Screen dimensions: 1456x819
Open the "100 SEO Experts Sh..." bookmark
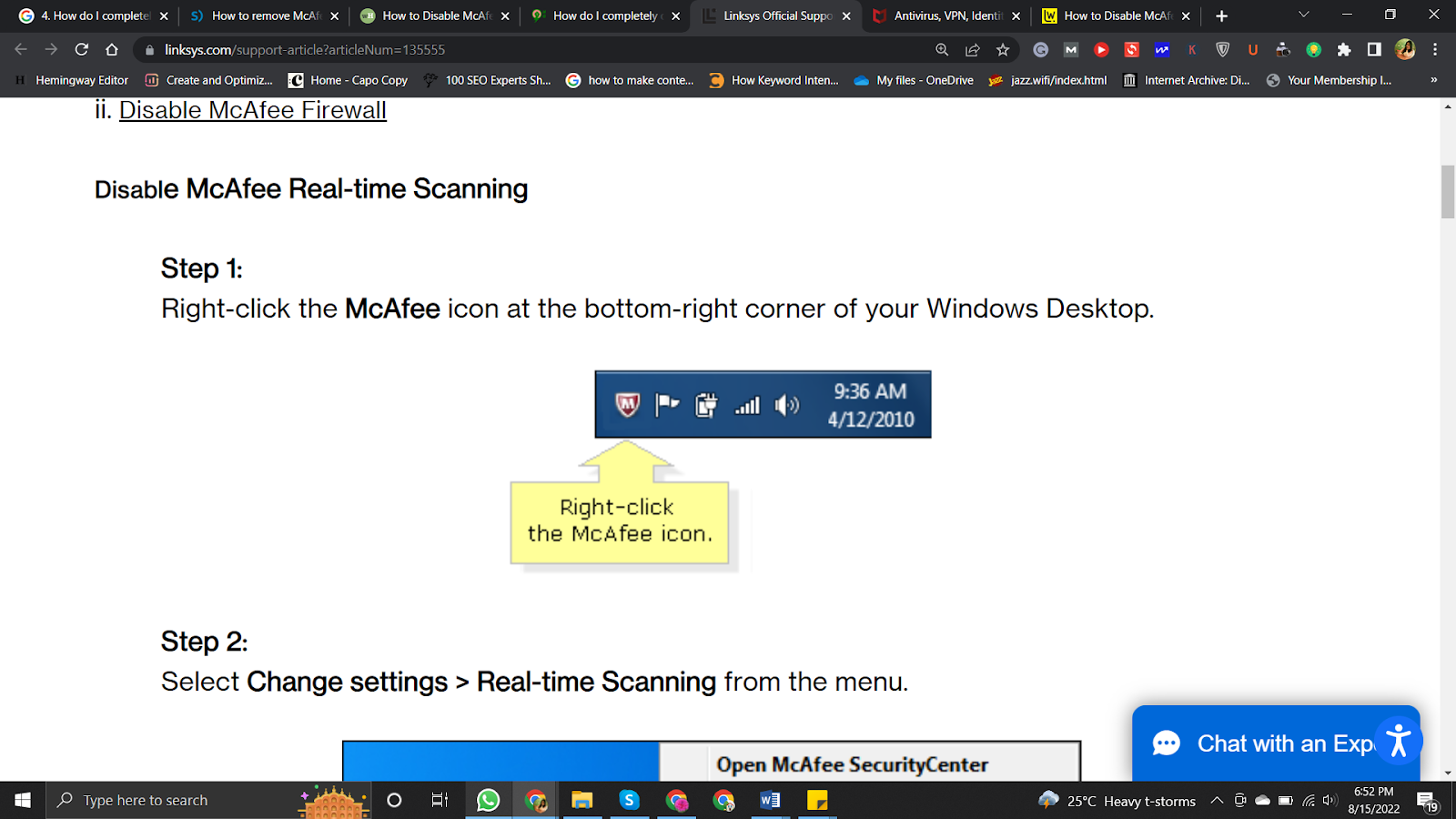click(x=487, y=80)
